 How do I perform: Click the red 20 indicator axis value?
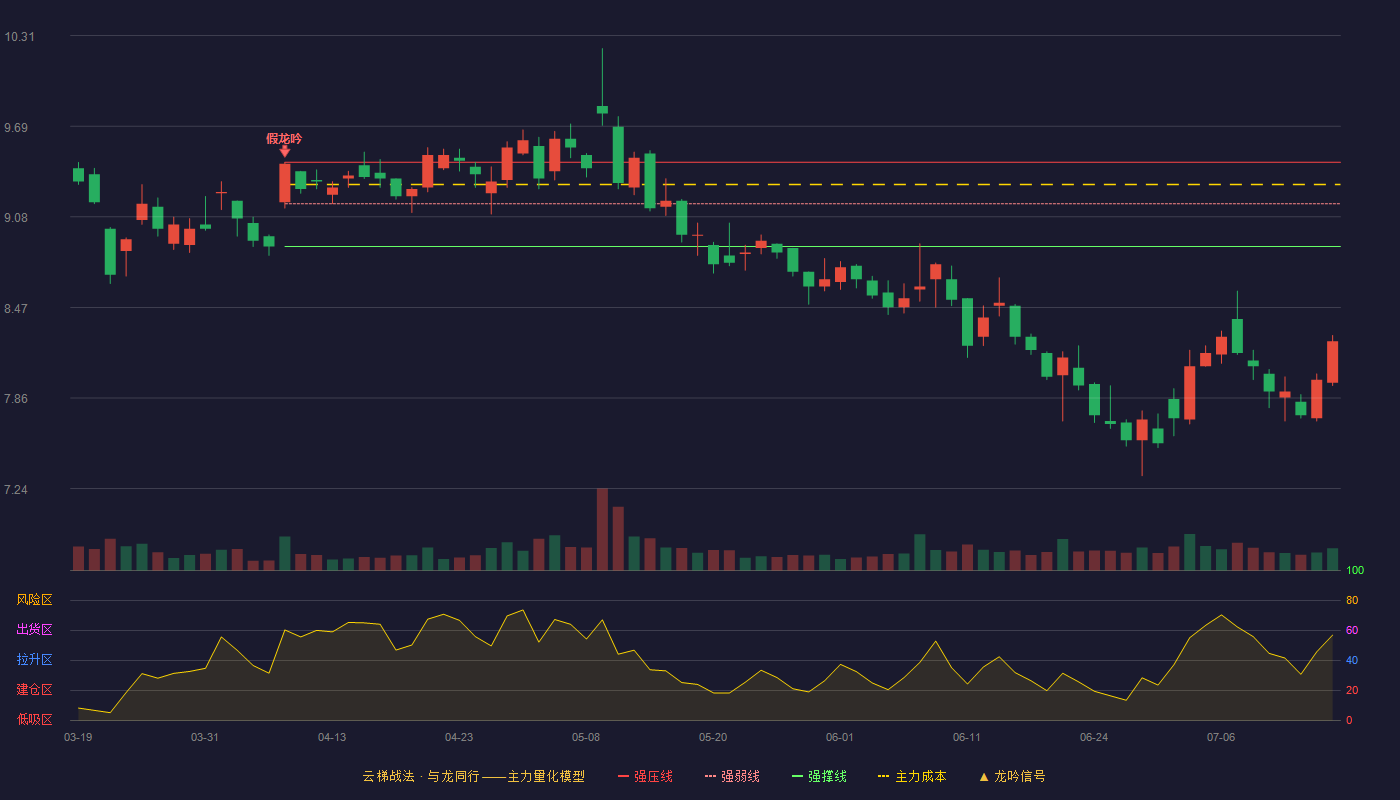click(1352, 690)
